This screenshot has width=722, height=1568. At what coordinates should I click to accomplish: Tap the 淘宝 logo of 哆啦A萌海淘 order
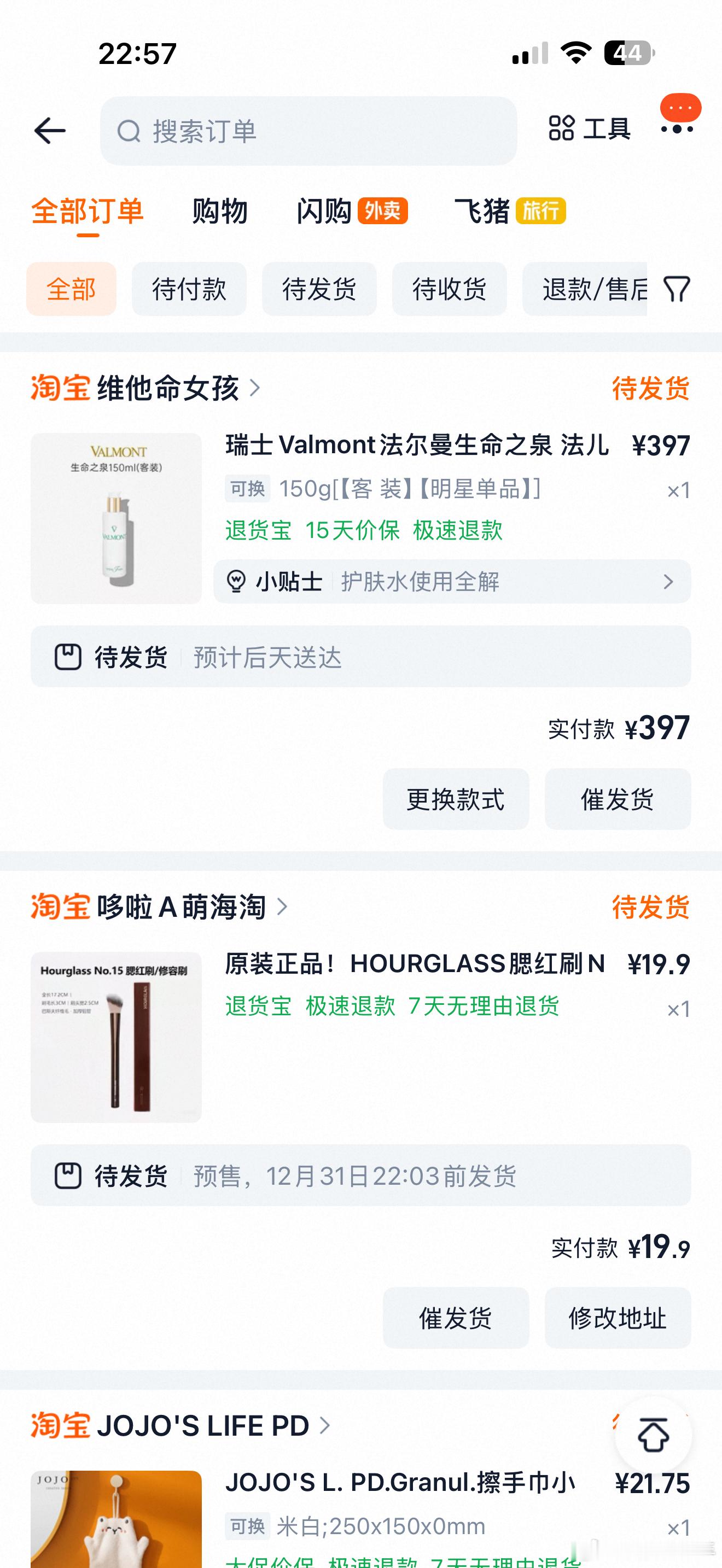(60, 907)
